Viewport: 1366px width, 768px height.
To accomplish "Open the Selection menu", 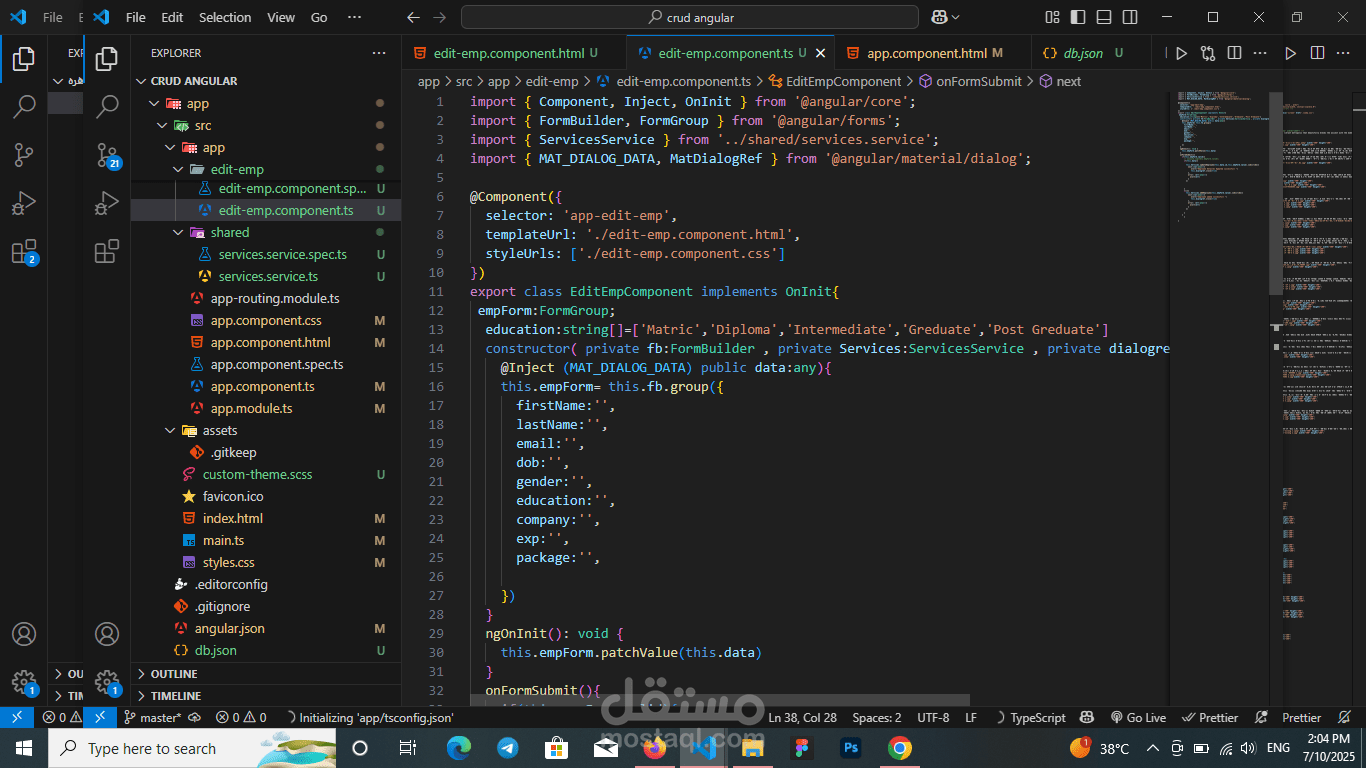I will (x=225, y=17).
